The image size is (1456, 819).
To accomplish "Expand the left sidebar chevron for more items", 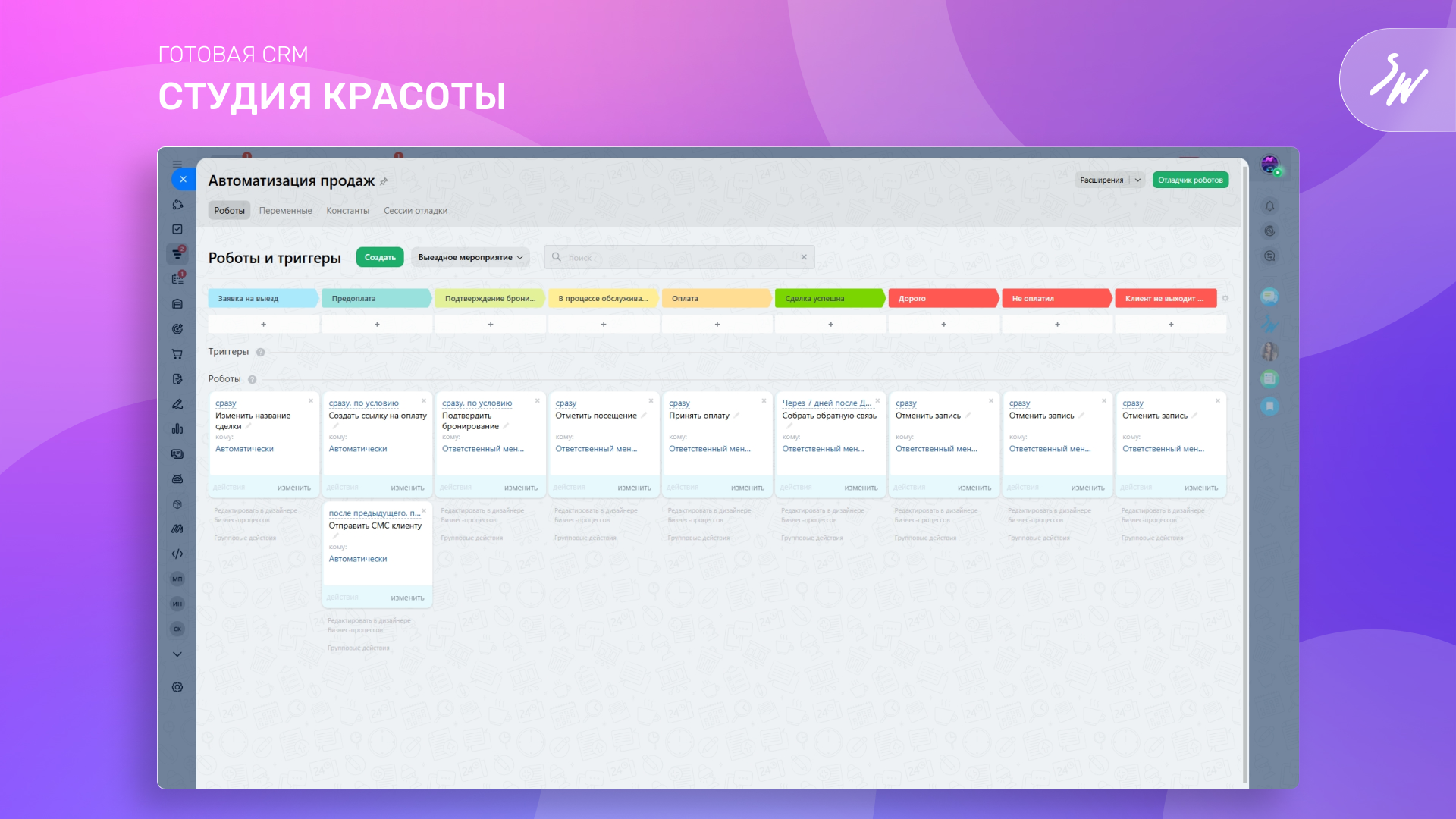I will tap(177, 654).
